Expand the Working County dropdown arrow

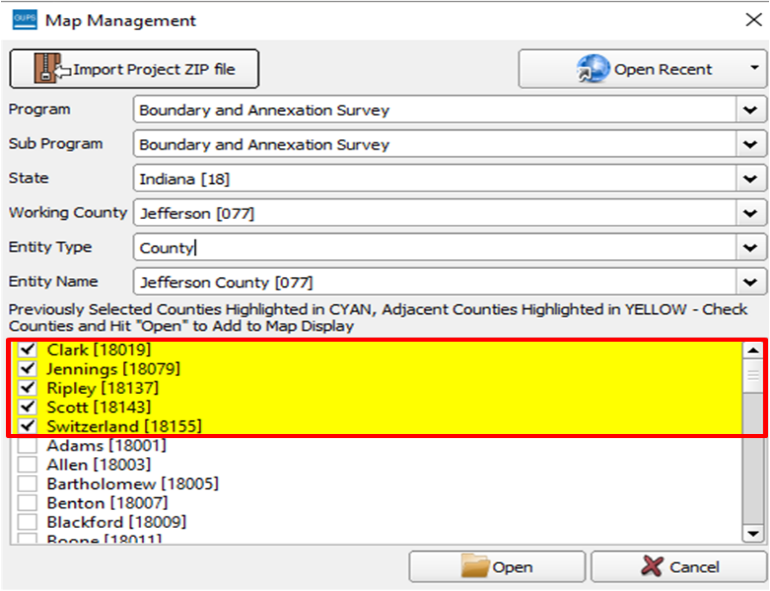[x=750, y=213]
